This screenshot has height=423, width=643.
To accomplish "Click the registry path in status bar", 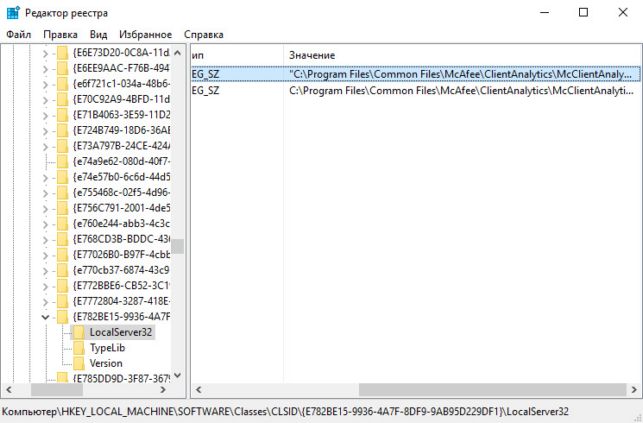I will 285,412.
